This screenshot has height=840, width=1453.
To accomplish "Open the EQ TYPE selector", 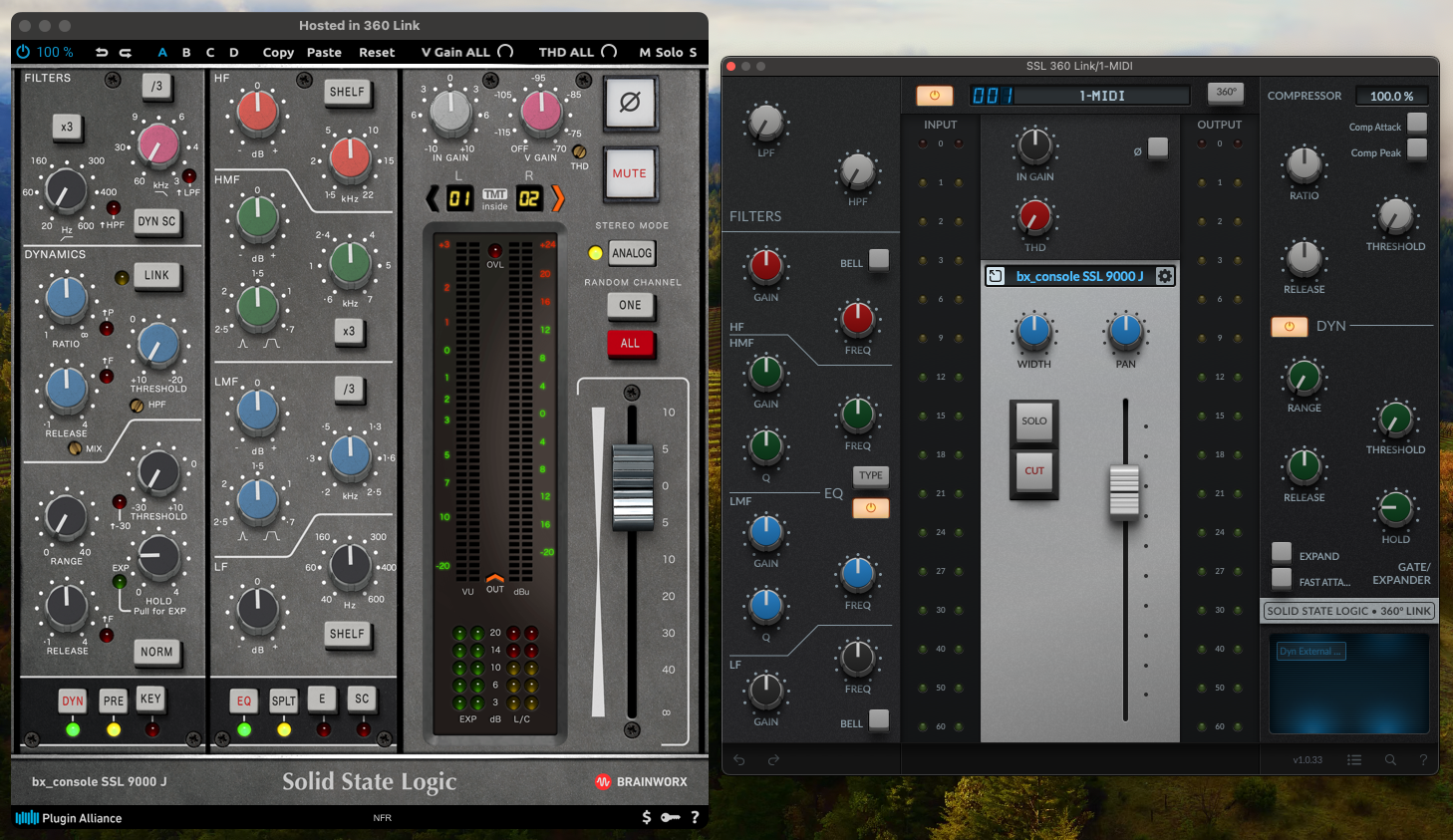I will click(x=870, y=475).
